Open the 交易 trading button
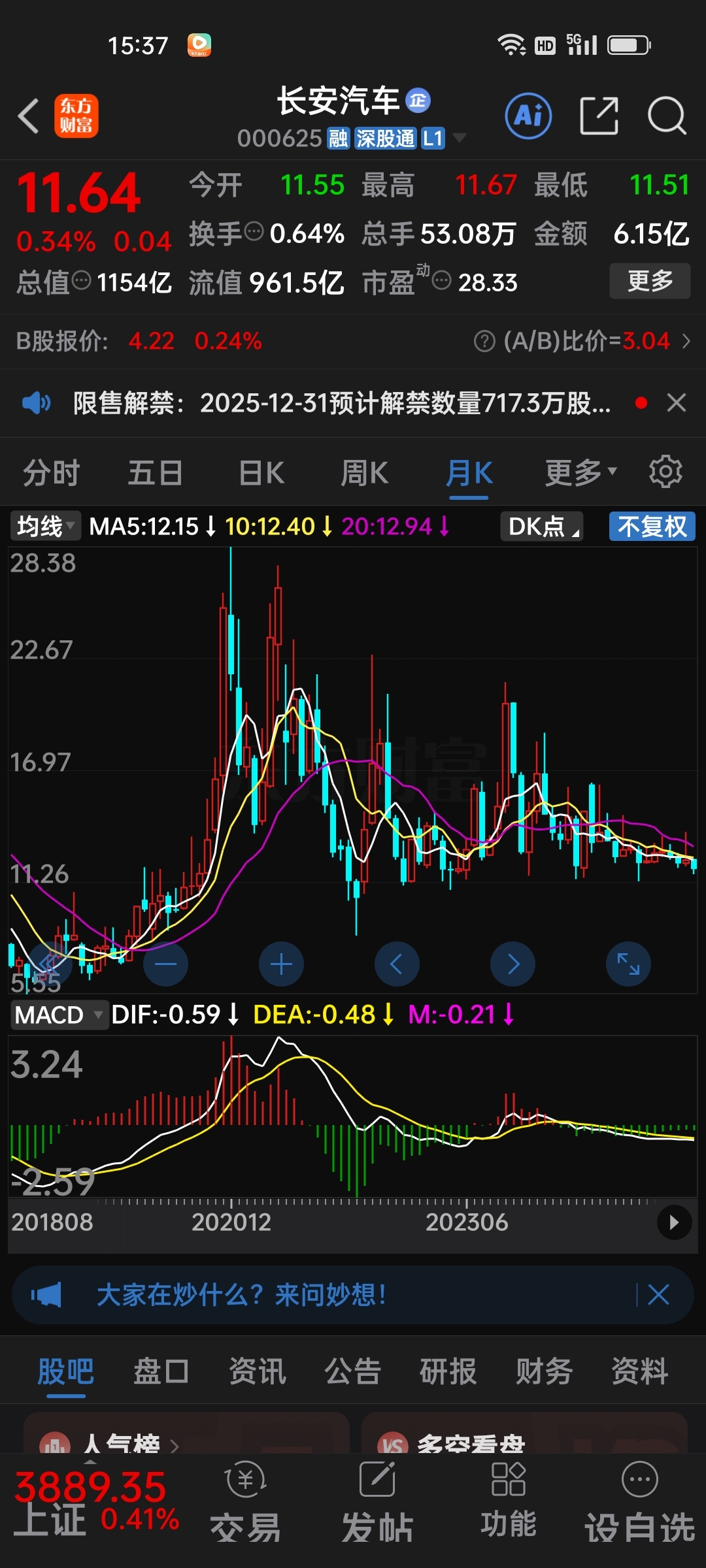Viewport: 706px width, 1568px height. click(x=245, y=1501)
